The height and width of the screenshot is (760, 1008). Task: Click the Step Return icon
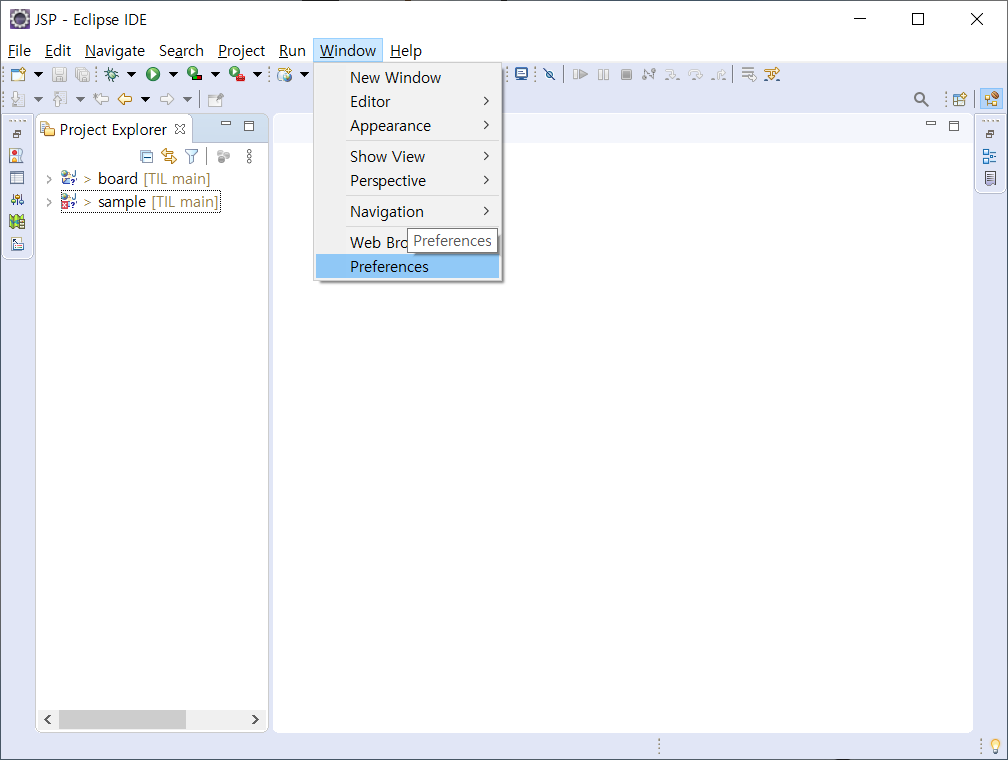(x=719, y=75)
